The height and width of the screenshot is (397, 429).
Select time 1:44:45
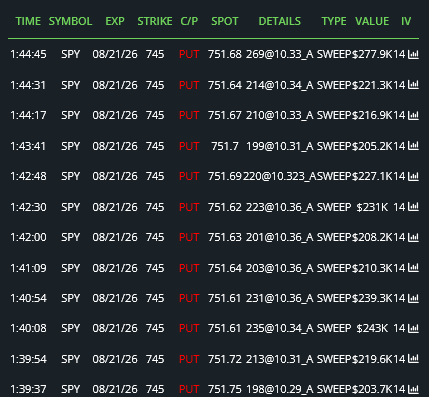click(28, 54)
